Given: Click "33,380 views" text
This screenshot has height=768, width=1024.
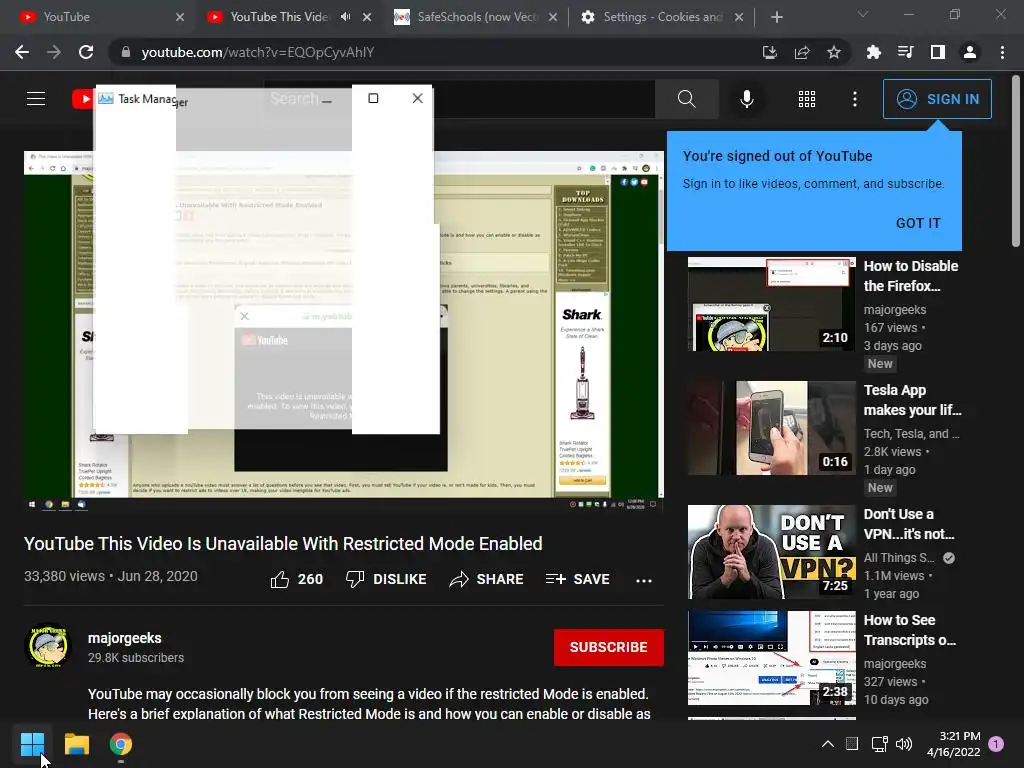Looking at the screenshot, I should [x=64, y=576].
